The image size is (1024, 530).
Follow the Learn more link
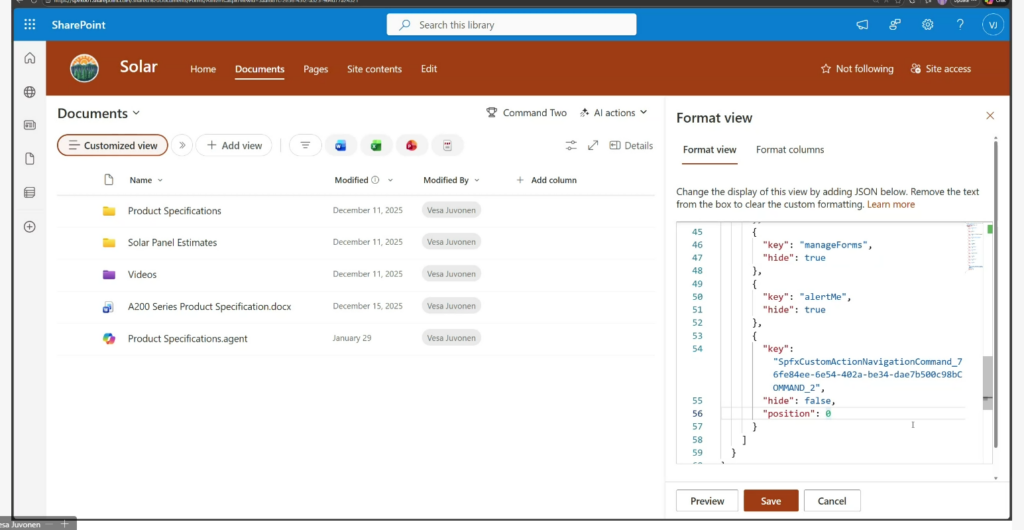coord(890,204)
